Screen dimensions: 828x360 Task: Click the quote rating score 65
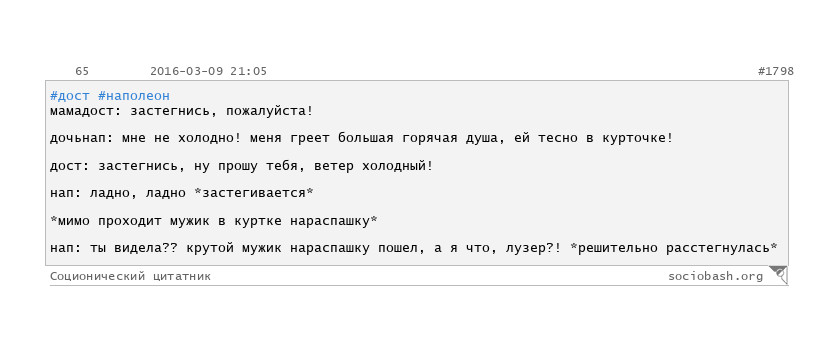[82, 71]
